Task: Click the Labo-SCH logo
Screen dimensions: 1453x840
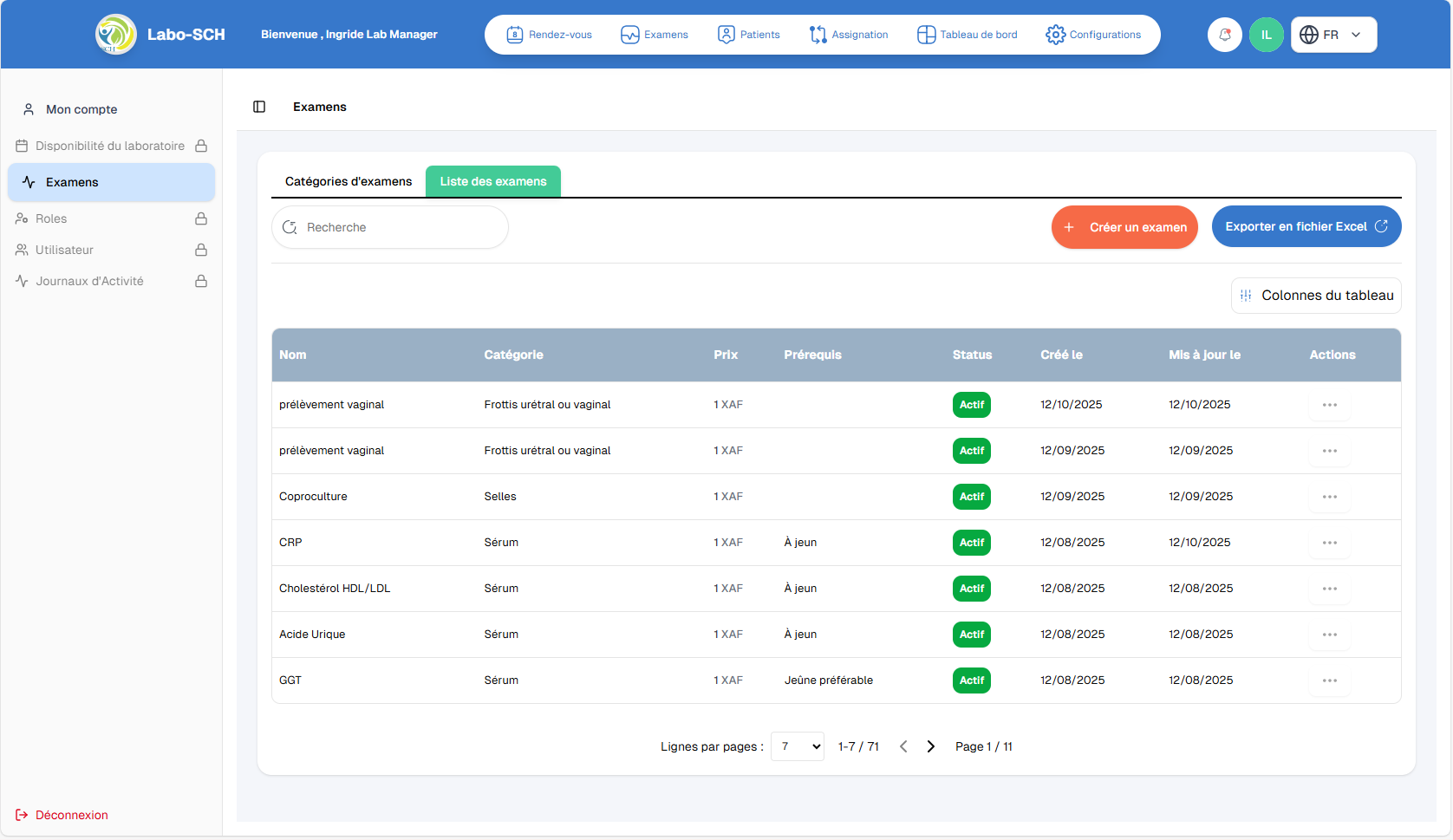Action: 116,35
